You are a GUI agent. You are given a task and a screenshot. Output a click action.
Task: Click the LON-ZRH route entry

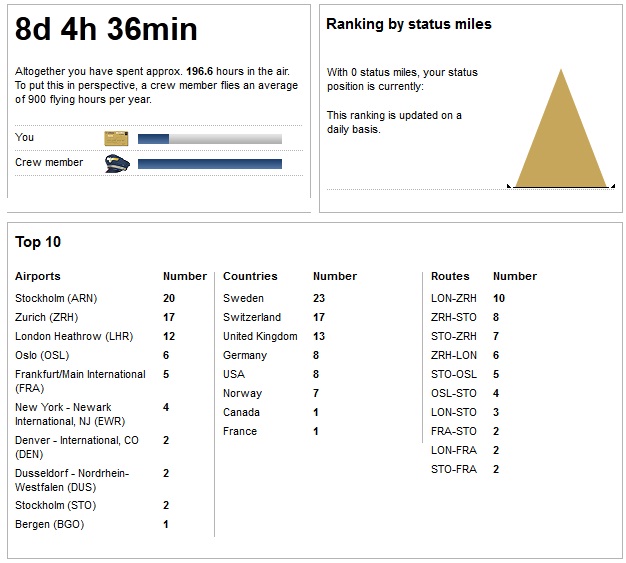tap(453, 298)
